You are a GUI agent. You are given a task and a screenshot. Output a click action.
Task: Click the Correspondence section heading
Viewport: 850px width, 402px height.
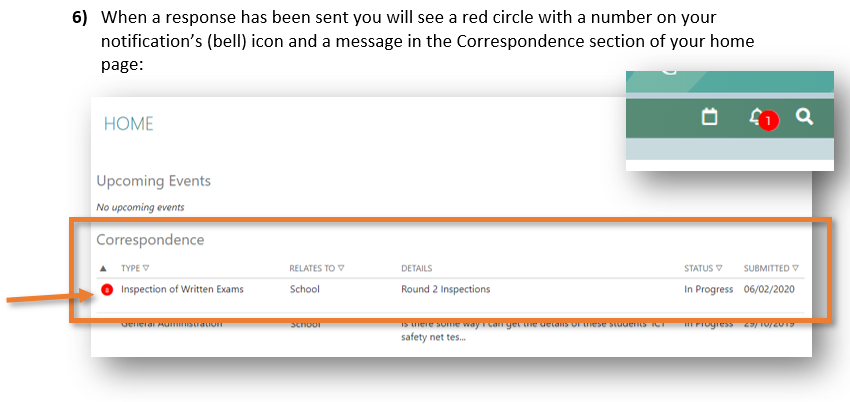[150, 240]
